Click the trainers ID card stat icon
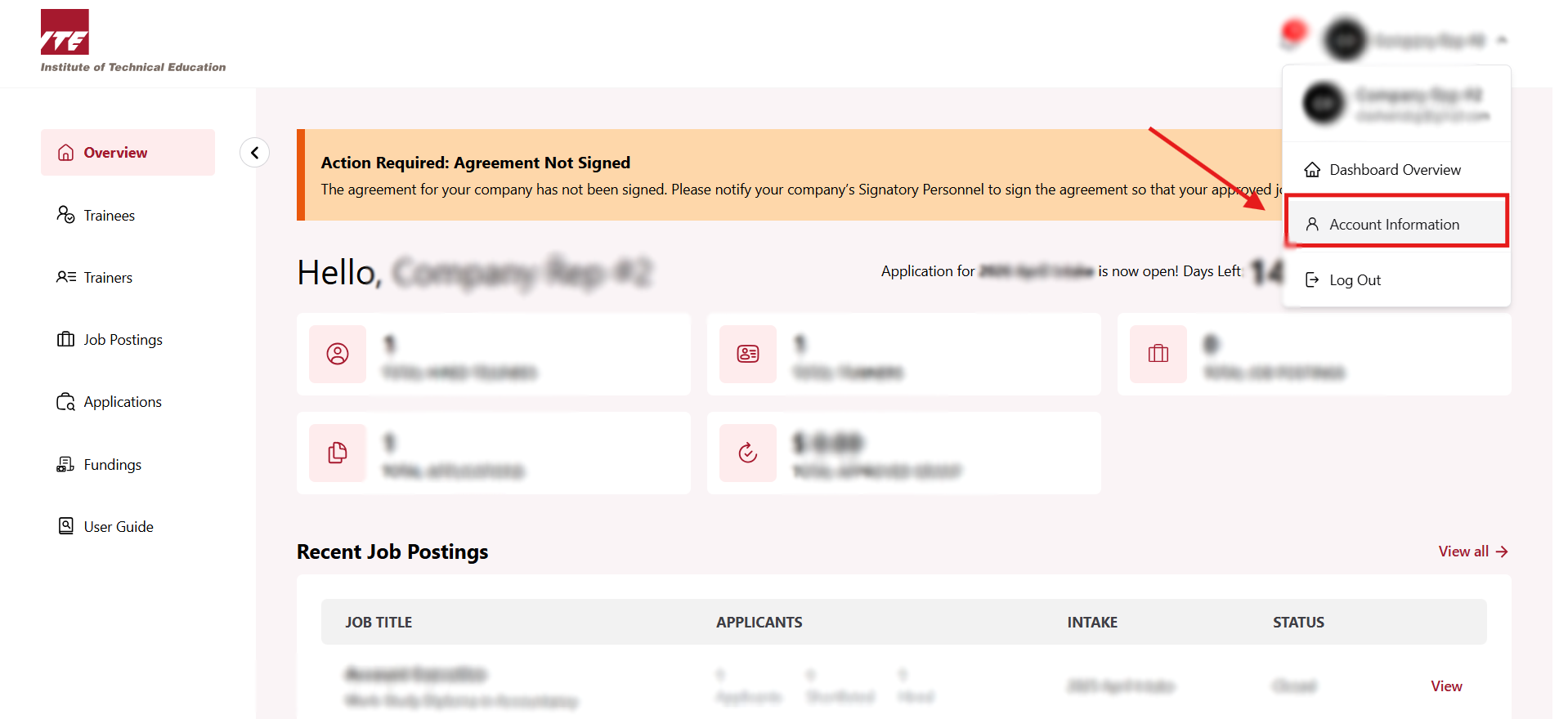The image size is (1568, 719). 747,354
